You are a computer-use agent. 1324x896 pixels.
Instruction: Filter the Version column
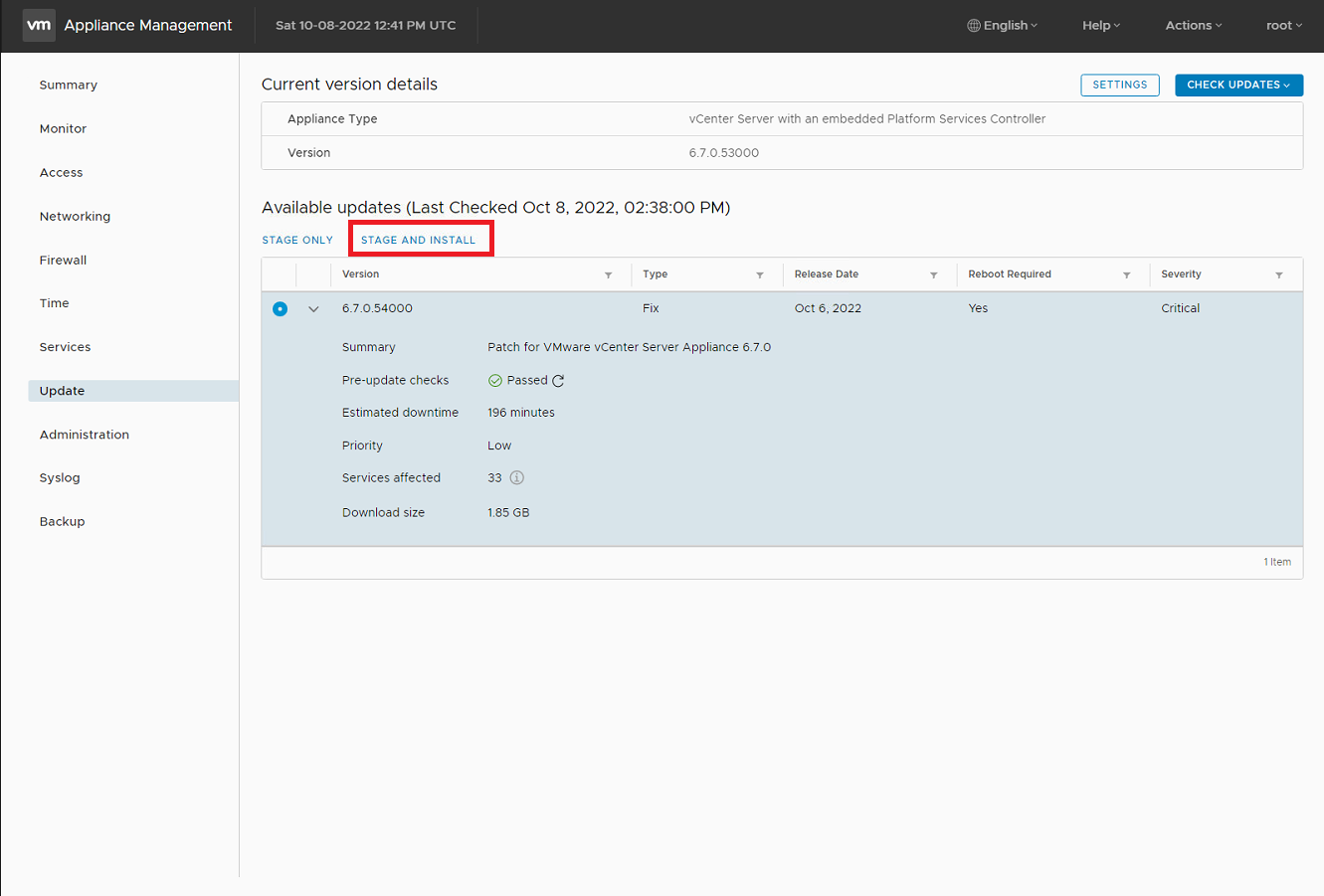(608, 275)
